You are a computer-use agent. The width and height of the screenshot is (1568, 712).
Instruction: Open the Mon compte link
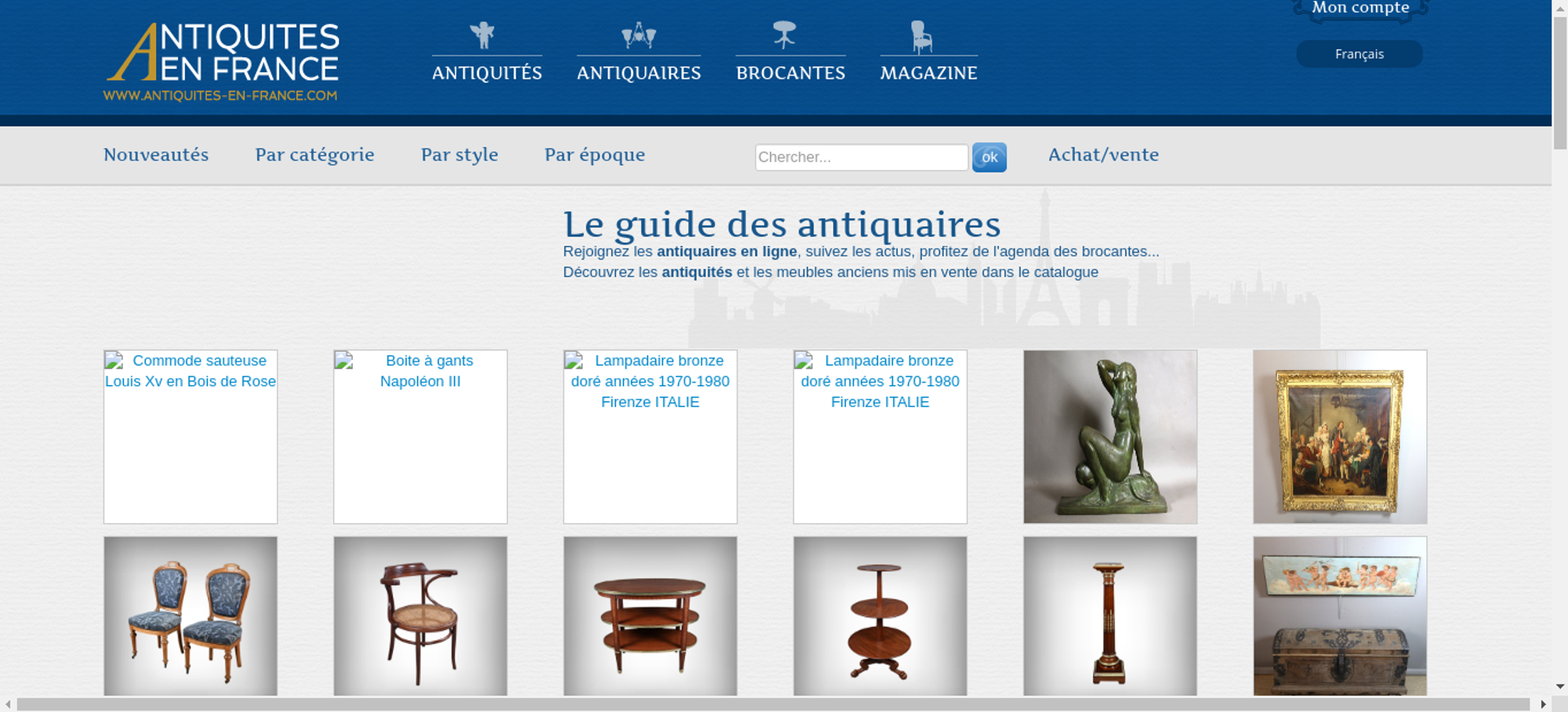(1360, 8)
